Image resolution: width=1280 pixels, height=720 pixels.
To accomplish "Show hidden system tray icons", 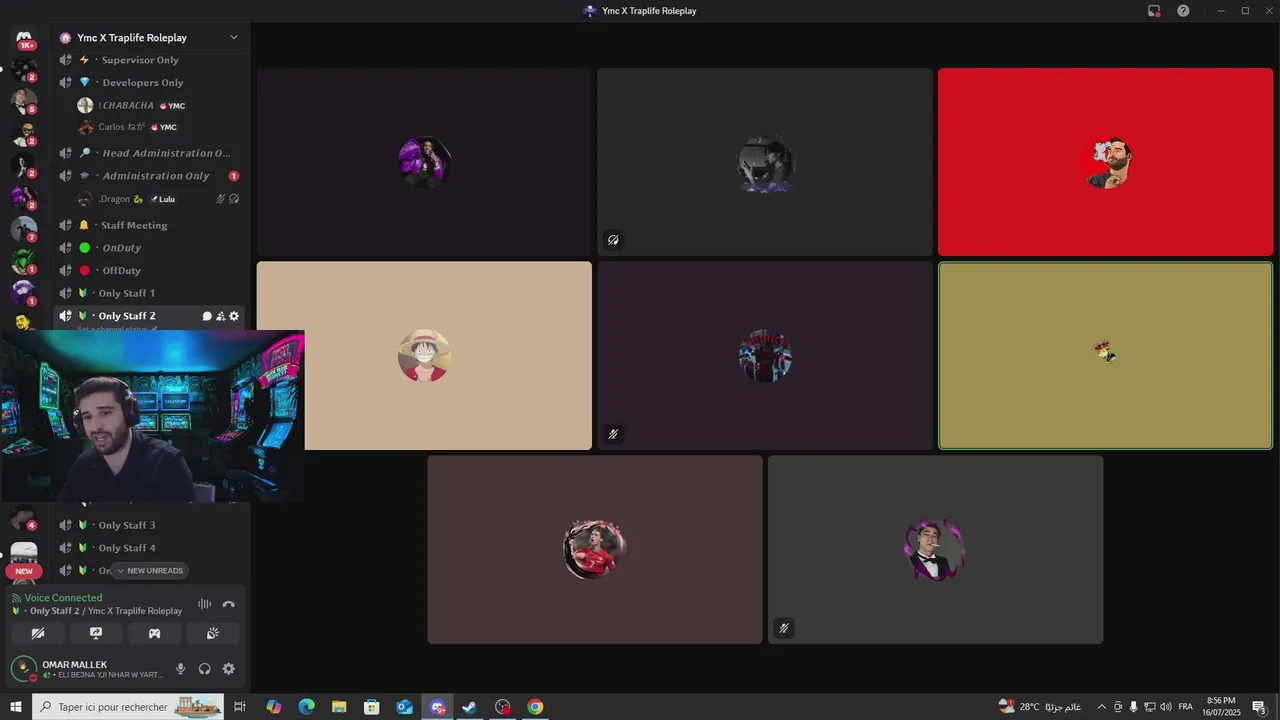I will 1101,707.
